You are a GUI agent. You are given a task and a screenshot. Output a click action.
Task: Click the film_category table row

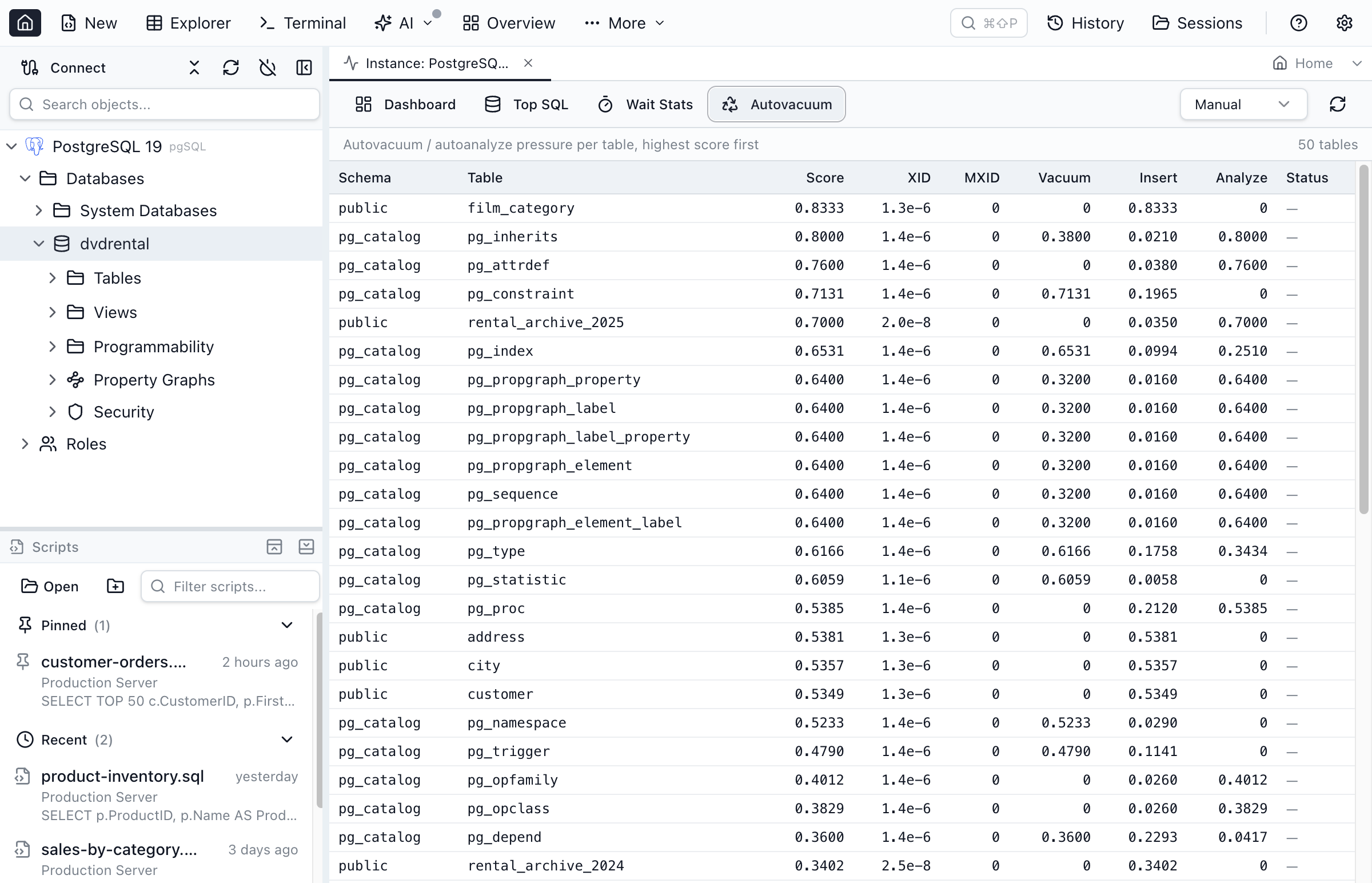pyautogui.click(x=842, y=208)
